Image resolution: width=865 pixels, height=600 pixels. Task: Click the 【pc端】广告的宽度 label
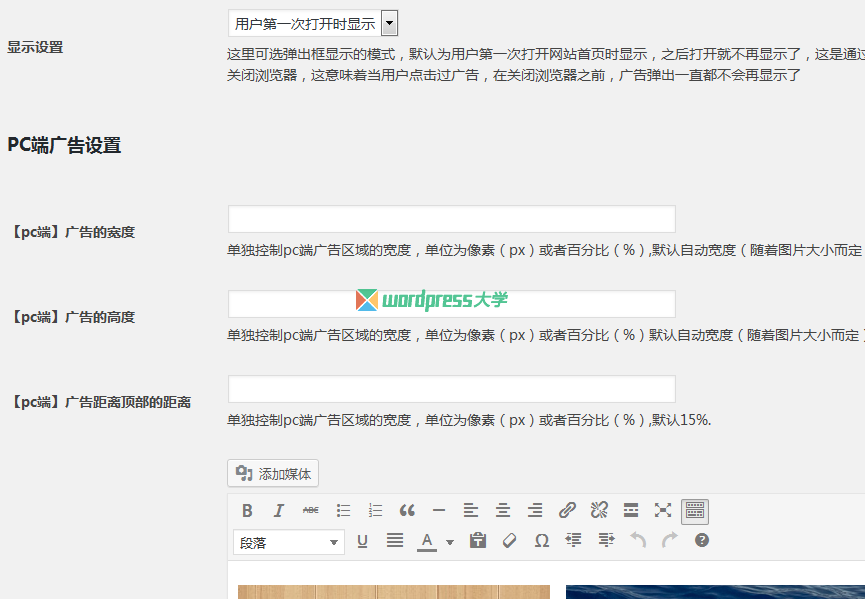[72, 232]
